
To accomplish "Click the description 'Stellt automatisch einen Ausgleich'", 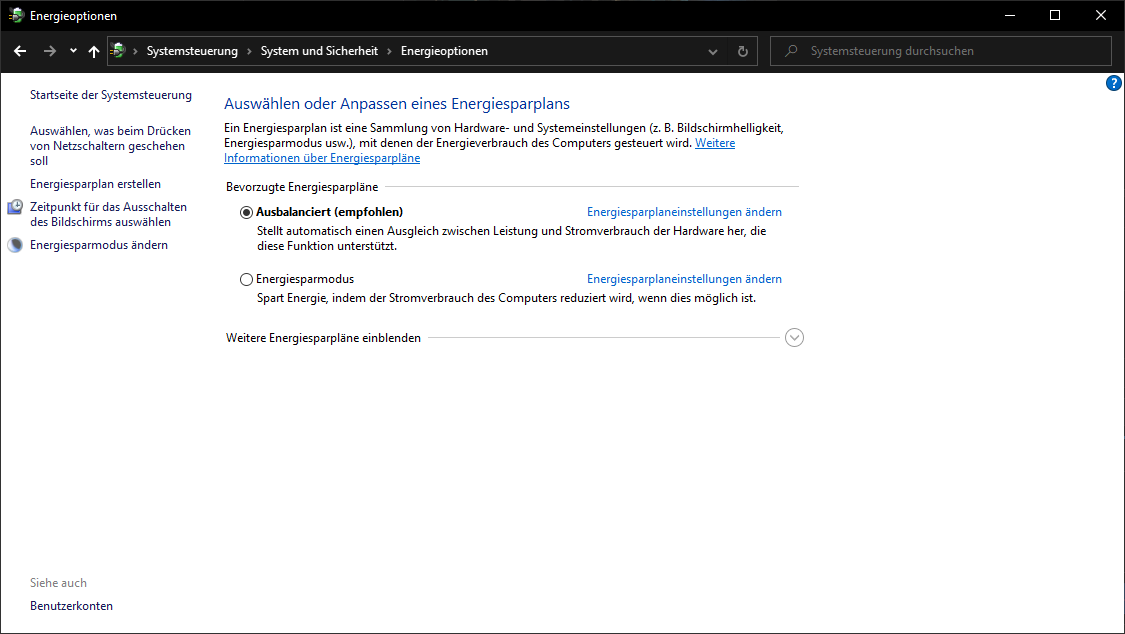I will (x=512, y=238).
